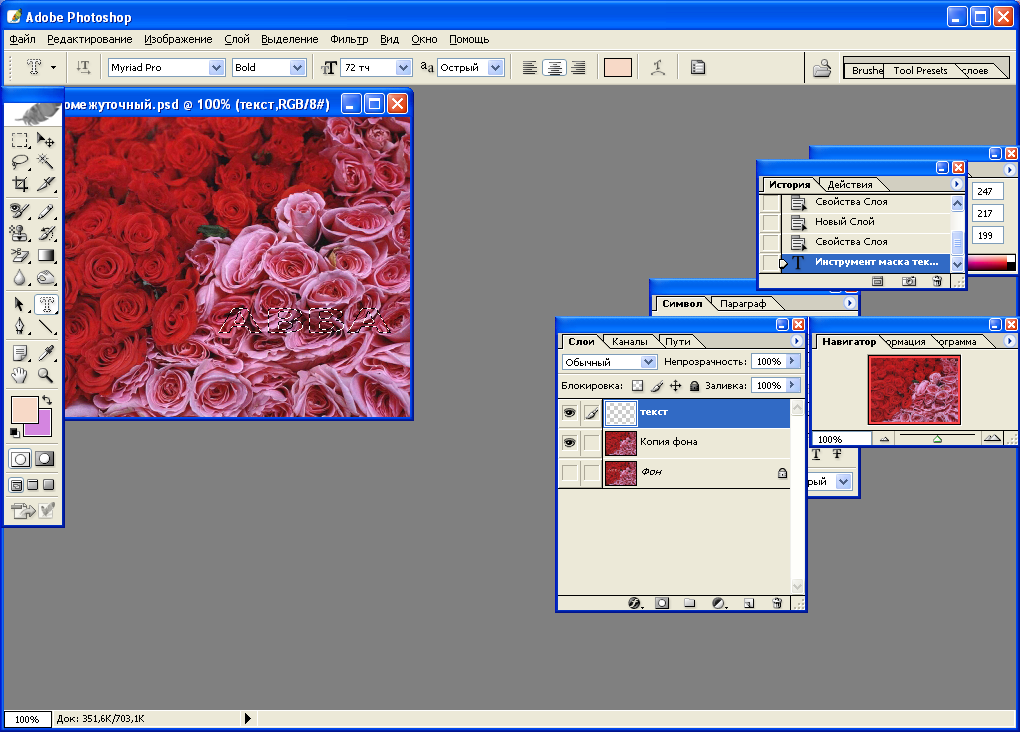Switch to Quick Mask mode

click(x=45, y=459)
